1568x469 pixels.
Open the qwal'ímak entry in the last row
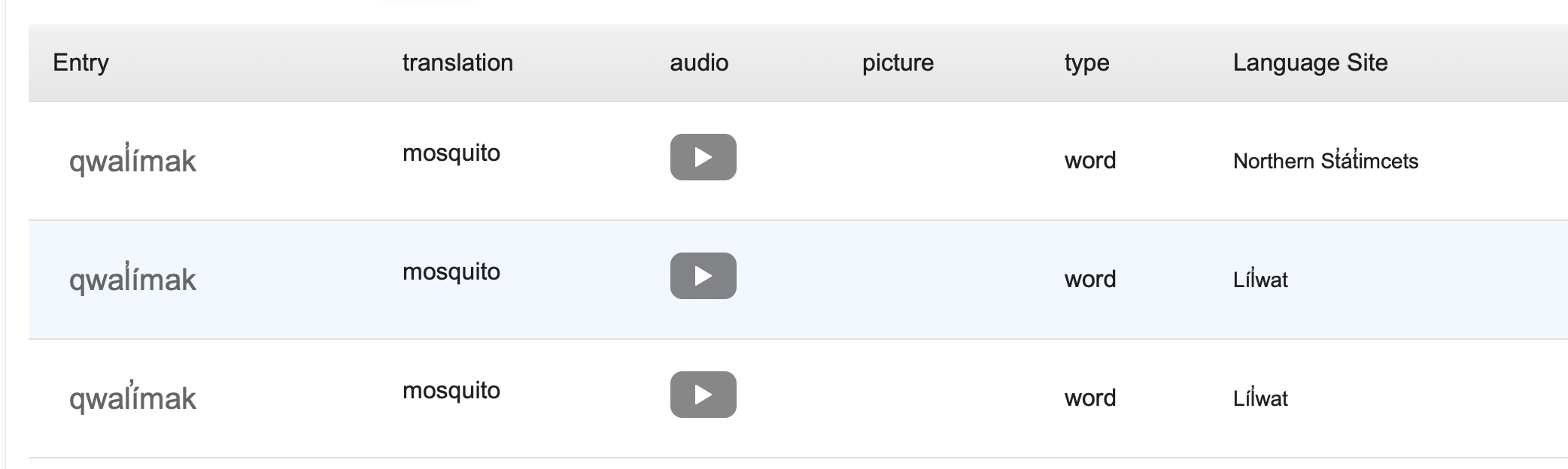(x=132, y=398)
